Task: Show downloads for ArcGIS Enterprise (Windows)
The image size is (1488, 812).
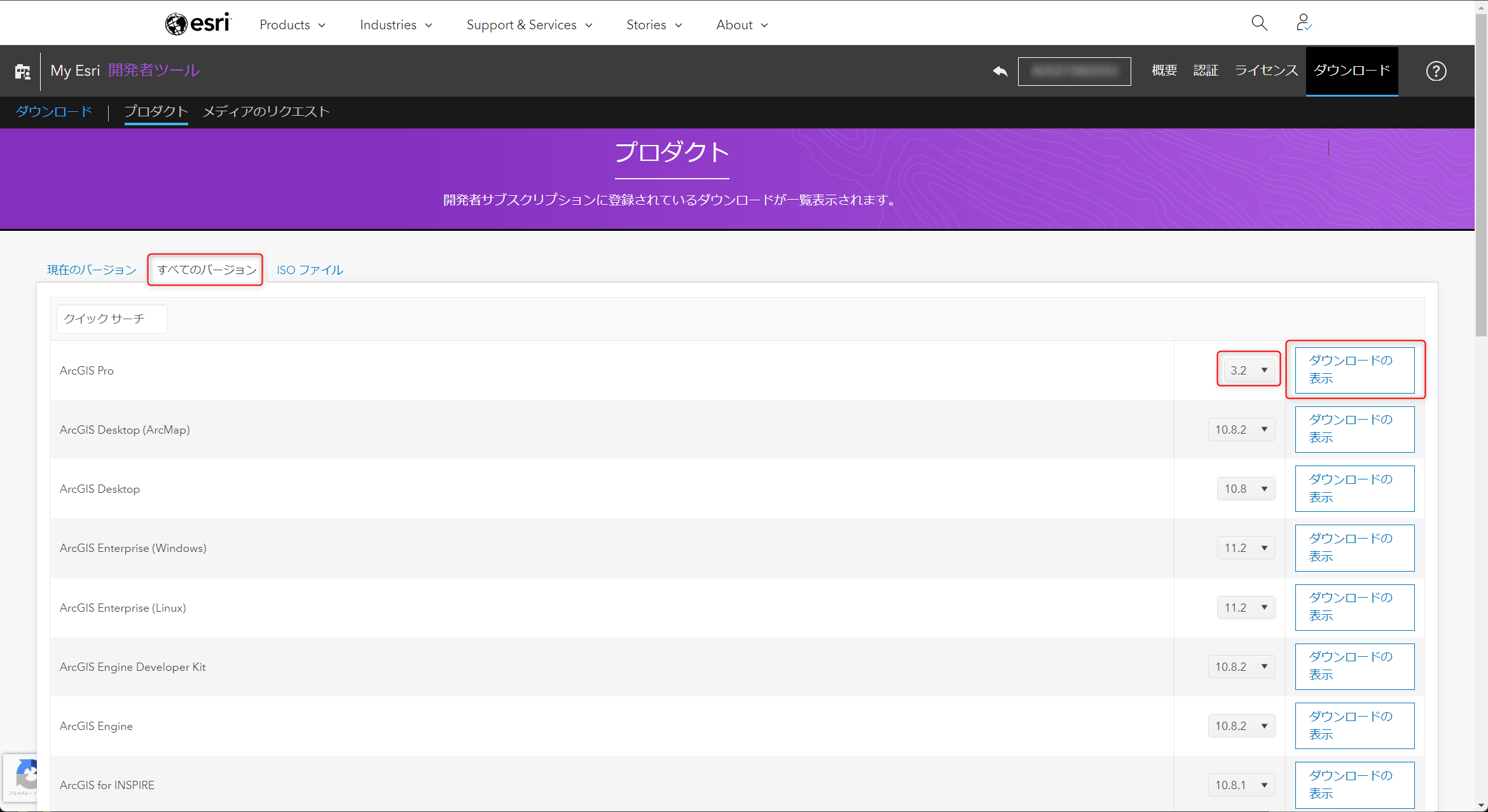Action: click(1354, 548)
